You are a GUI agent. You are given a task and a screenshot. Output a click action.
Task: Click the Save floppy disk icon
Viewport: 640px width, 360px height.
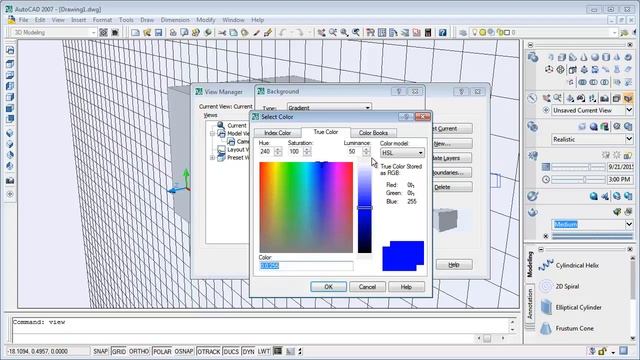point(158,33)
